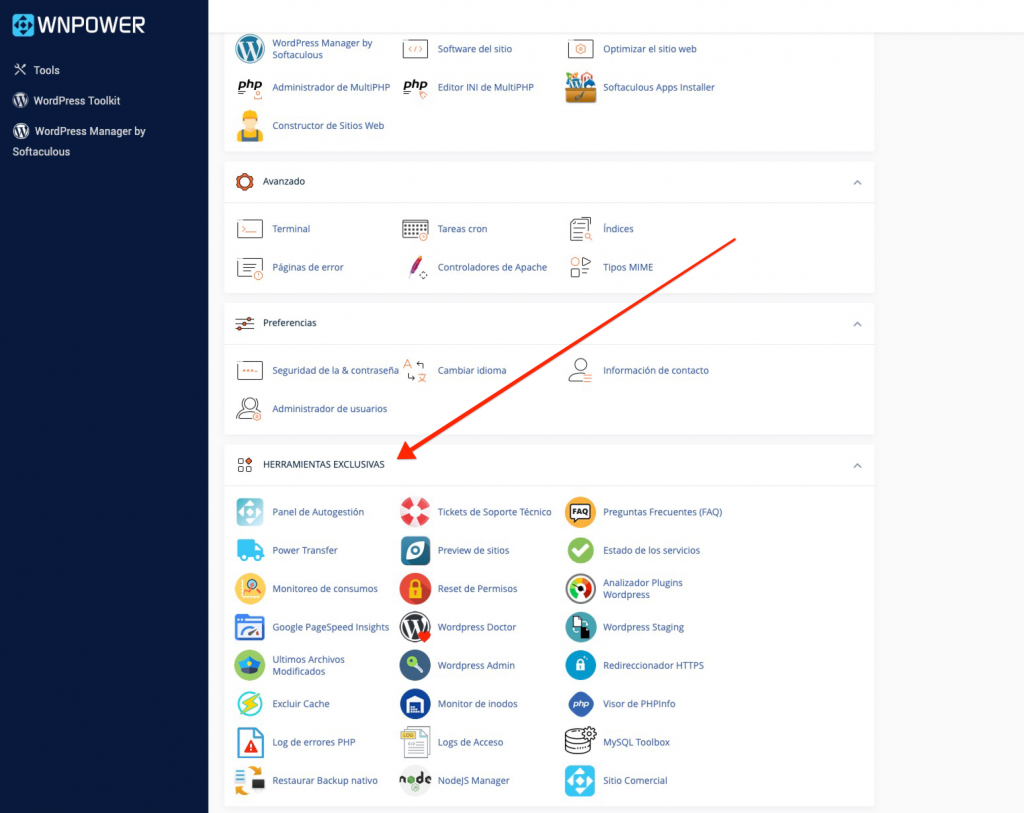The height and width of the screenshot is (813, 1024).
Task: Click the Restaurar Backup nativo link
Action: click(x=325, y=781)
